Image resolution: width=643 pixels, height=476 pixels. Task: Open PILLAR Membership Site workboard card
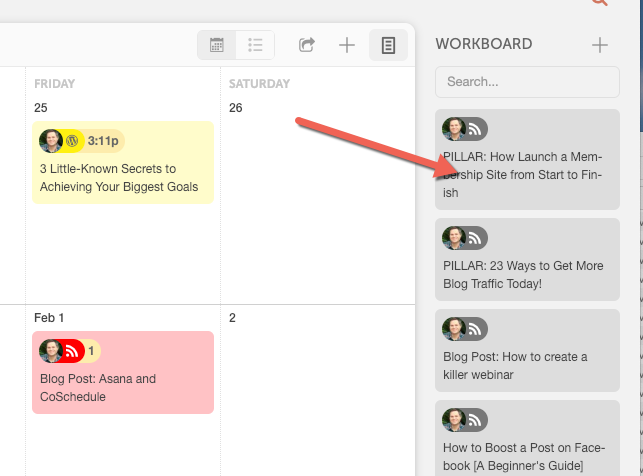pos(526,174)
